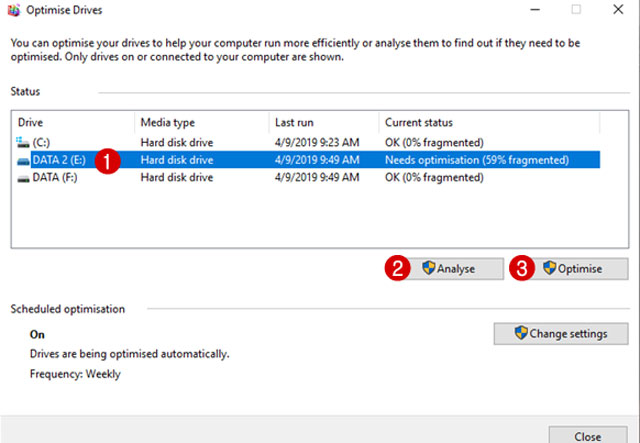Image resolution: width=640 pixels, height=443 pixels.
Task: Select the row showing 59% fragmented status
Action: point(477,160)
